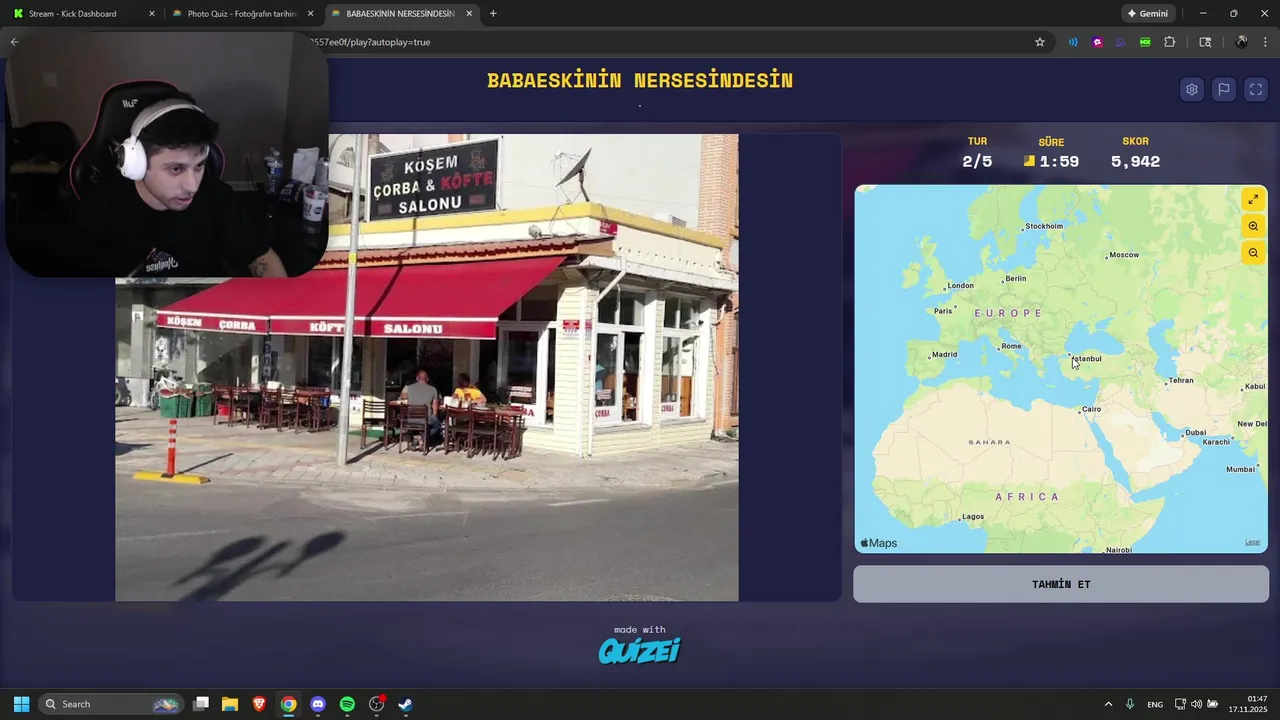1280x720 pixels.
Task: Click Cairo on the map
Action: pos(1090,409)
